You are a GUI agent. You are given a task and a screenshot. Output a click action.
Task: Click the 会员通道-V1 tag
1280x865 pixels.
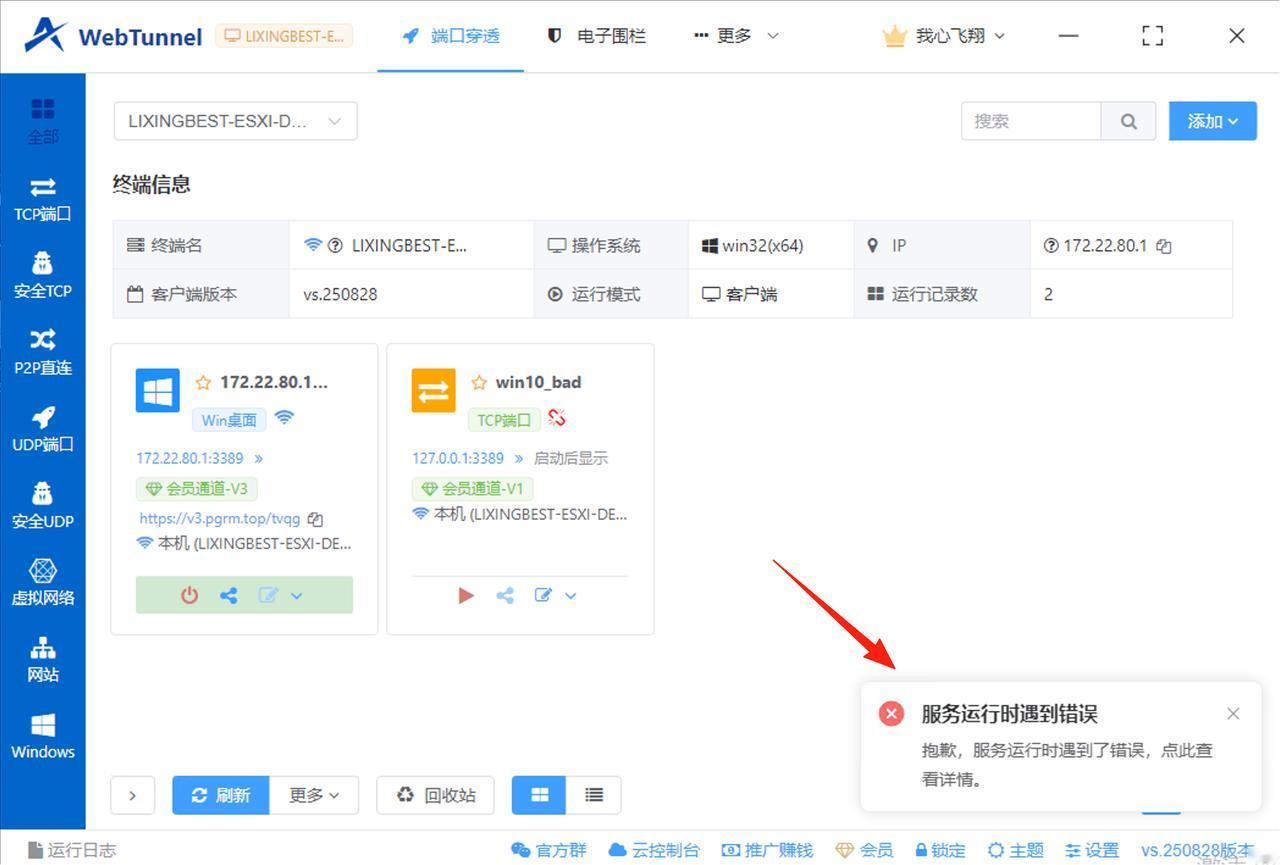tap(472, 489)
